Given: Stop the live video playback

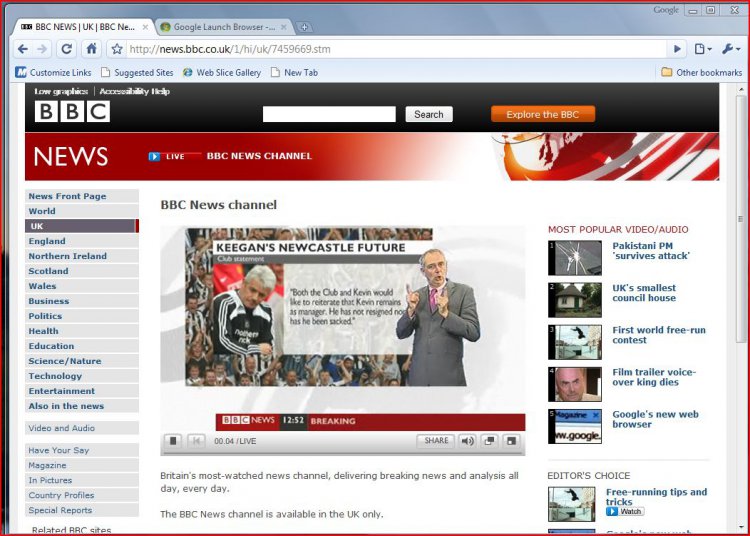Looking at the screenshot, I should [173, 440].
